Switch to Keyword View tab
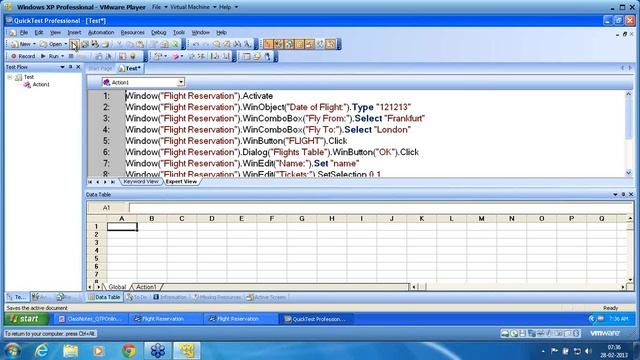 tap(140, 182)
